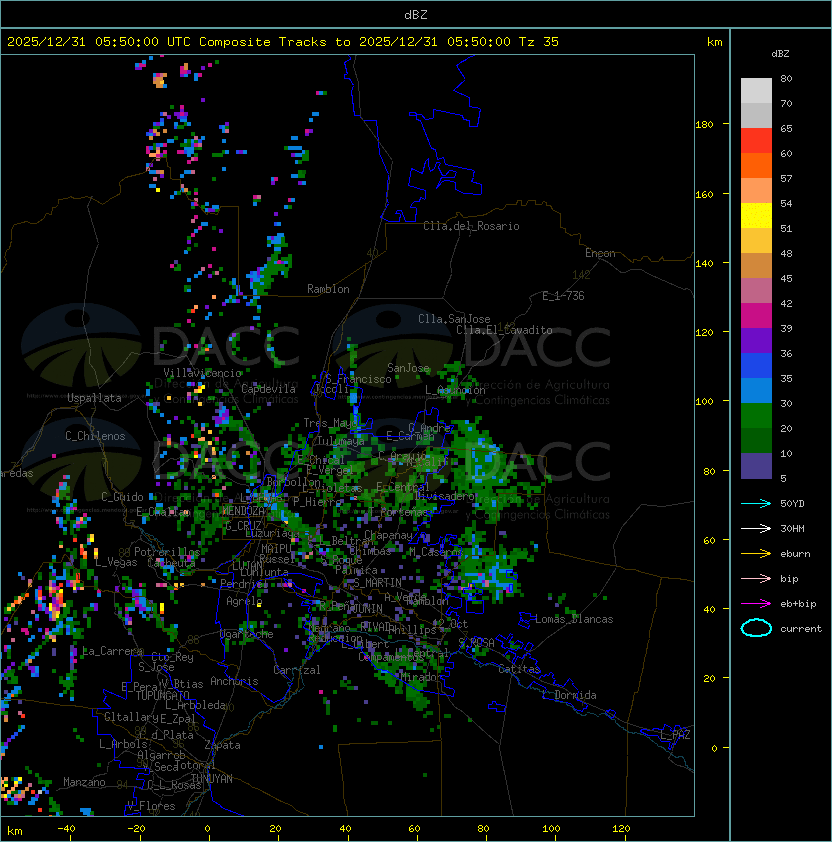This screenshot has height=842, width=832.
Task: Select the magenta 39-42 dBZ swatch
Action: (756, 315)
